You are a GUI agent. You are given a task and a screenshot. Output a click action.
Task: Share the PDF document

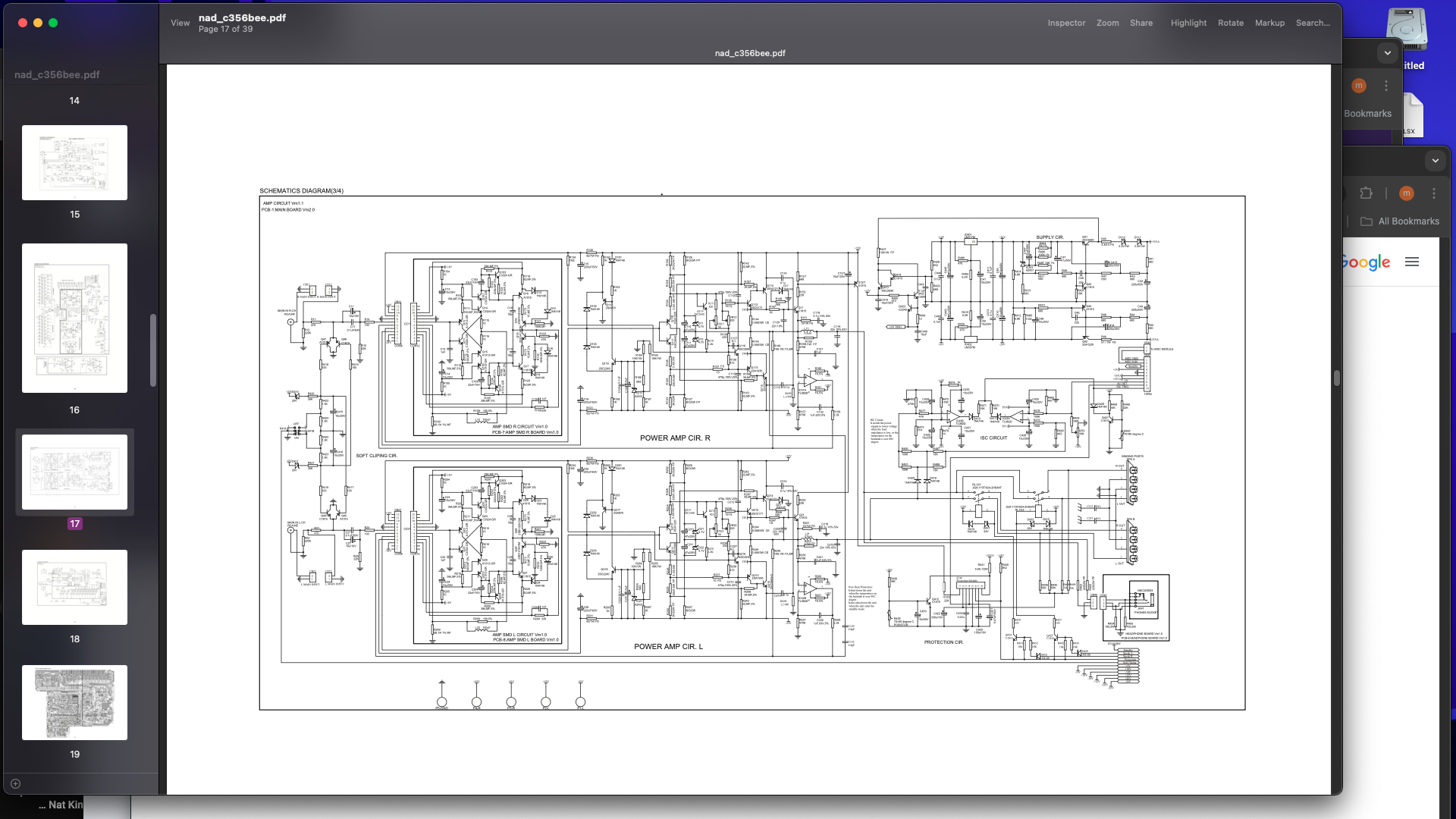tap(1141, 23)
